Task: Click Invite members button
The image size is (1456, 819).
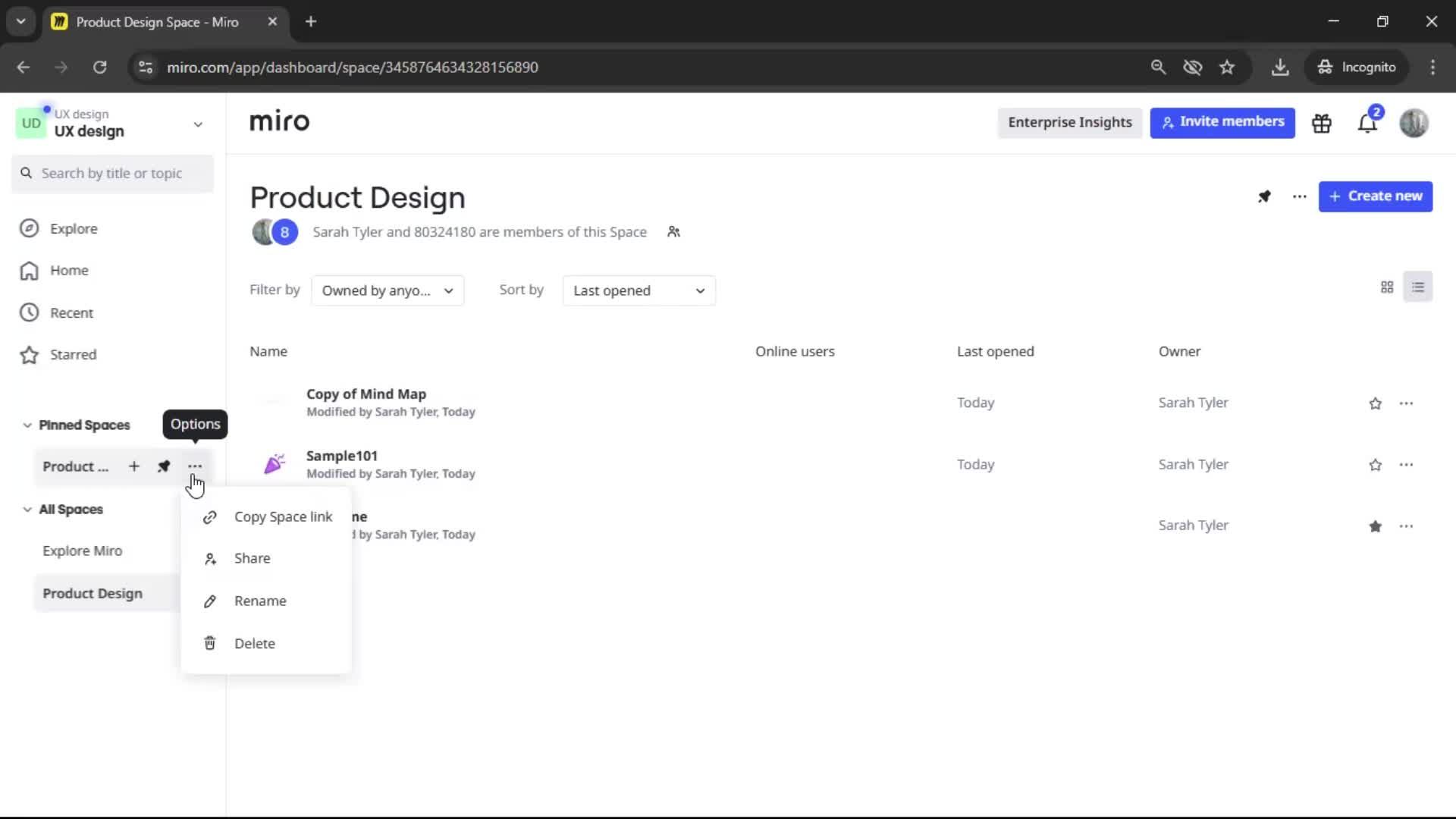Action: point(1222,123)
